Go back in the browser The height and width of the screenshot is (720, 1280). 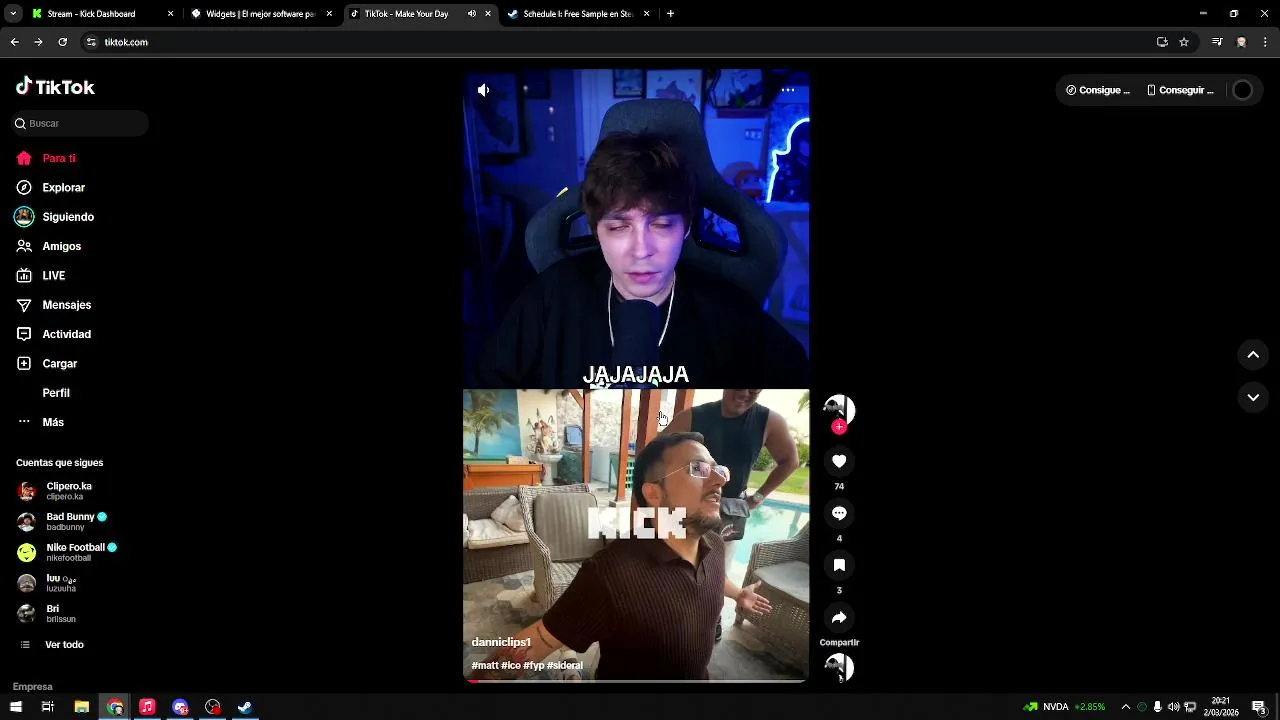(x=14, y=42)
